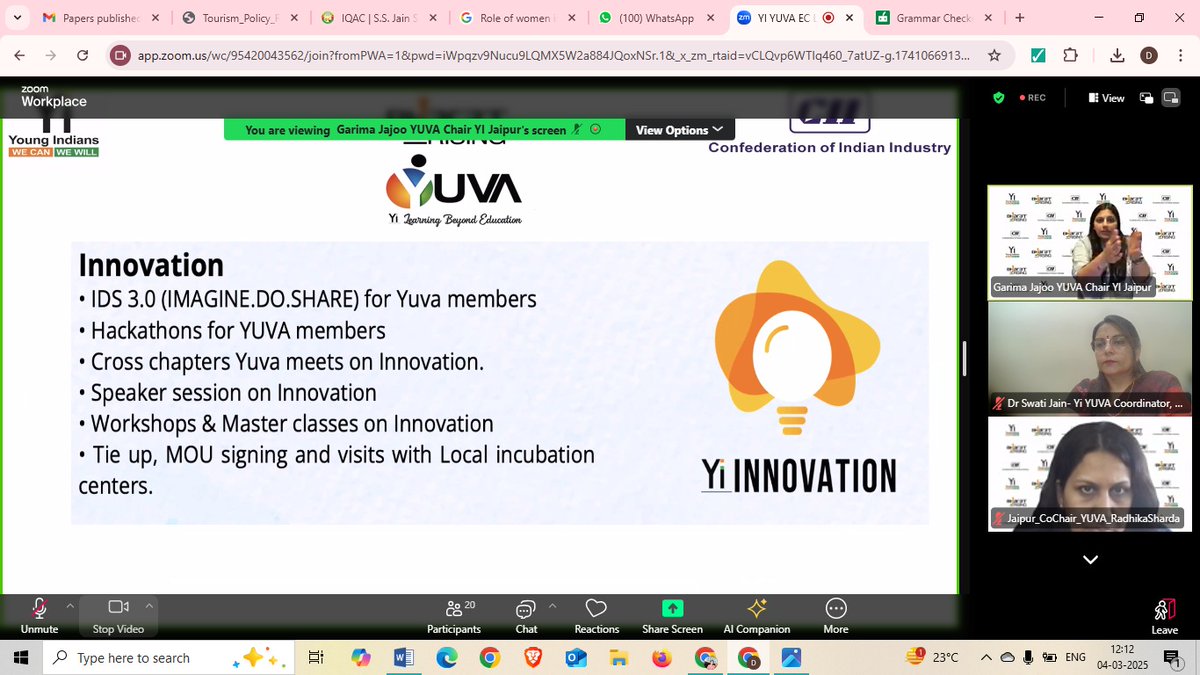Select Dr Swati Jain video tile
Image resolution: width=1200 pixels, height=675 pixels.
pos(1090,357)
